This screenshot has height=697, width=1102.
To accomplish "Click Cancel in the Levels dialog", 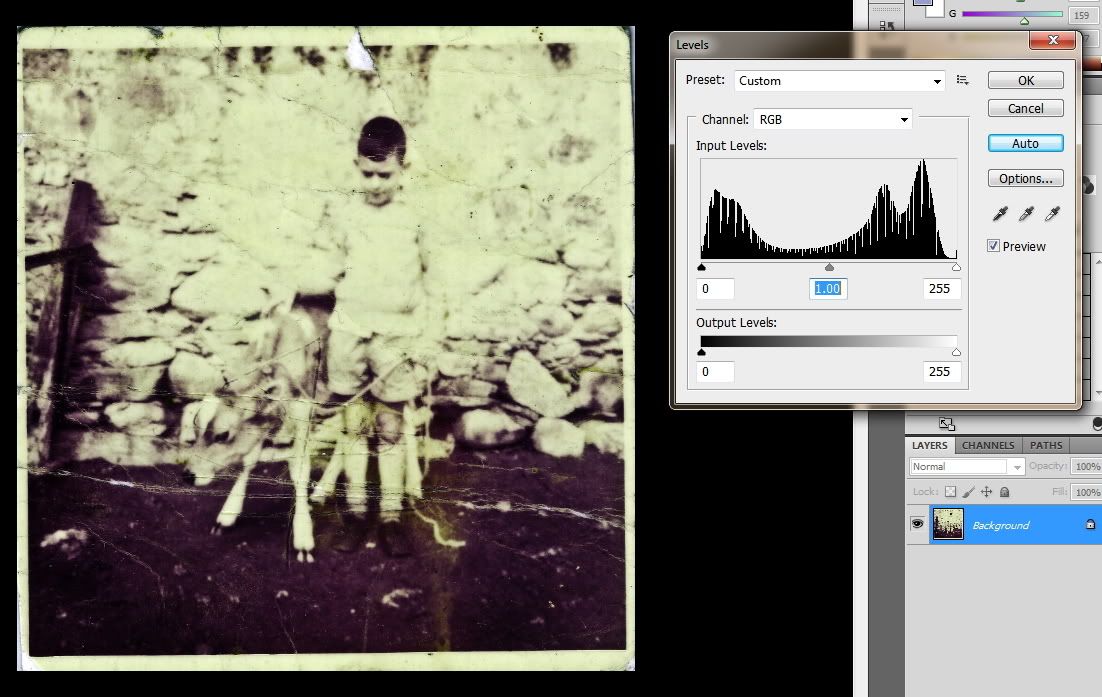I will click(1025, 108).
